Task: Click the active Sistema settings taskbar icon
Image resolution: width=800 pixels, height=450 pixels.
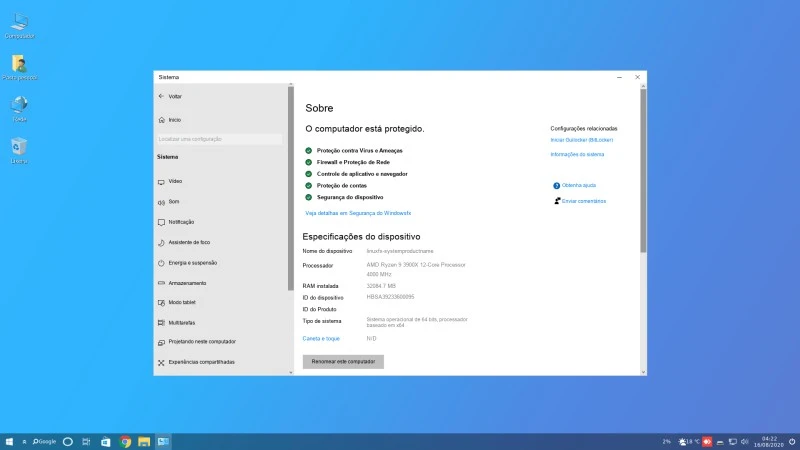Action: point(163,442)
